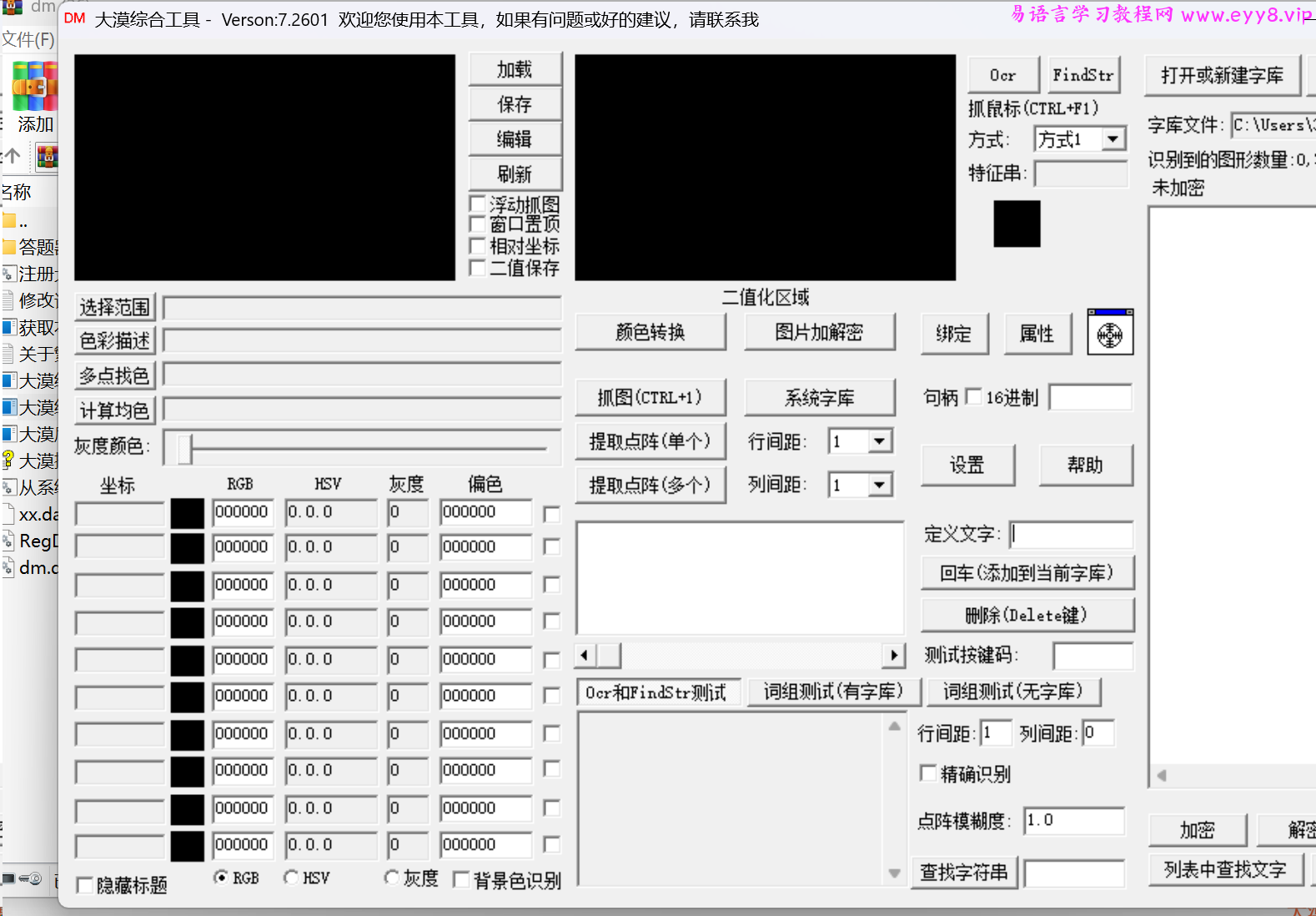Switch to the 词组测试(无字库) tab
The width and height of the screenshot is (1316, 916).
point(1012,692)
